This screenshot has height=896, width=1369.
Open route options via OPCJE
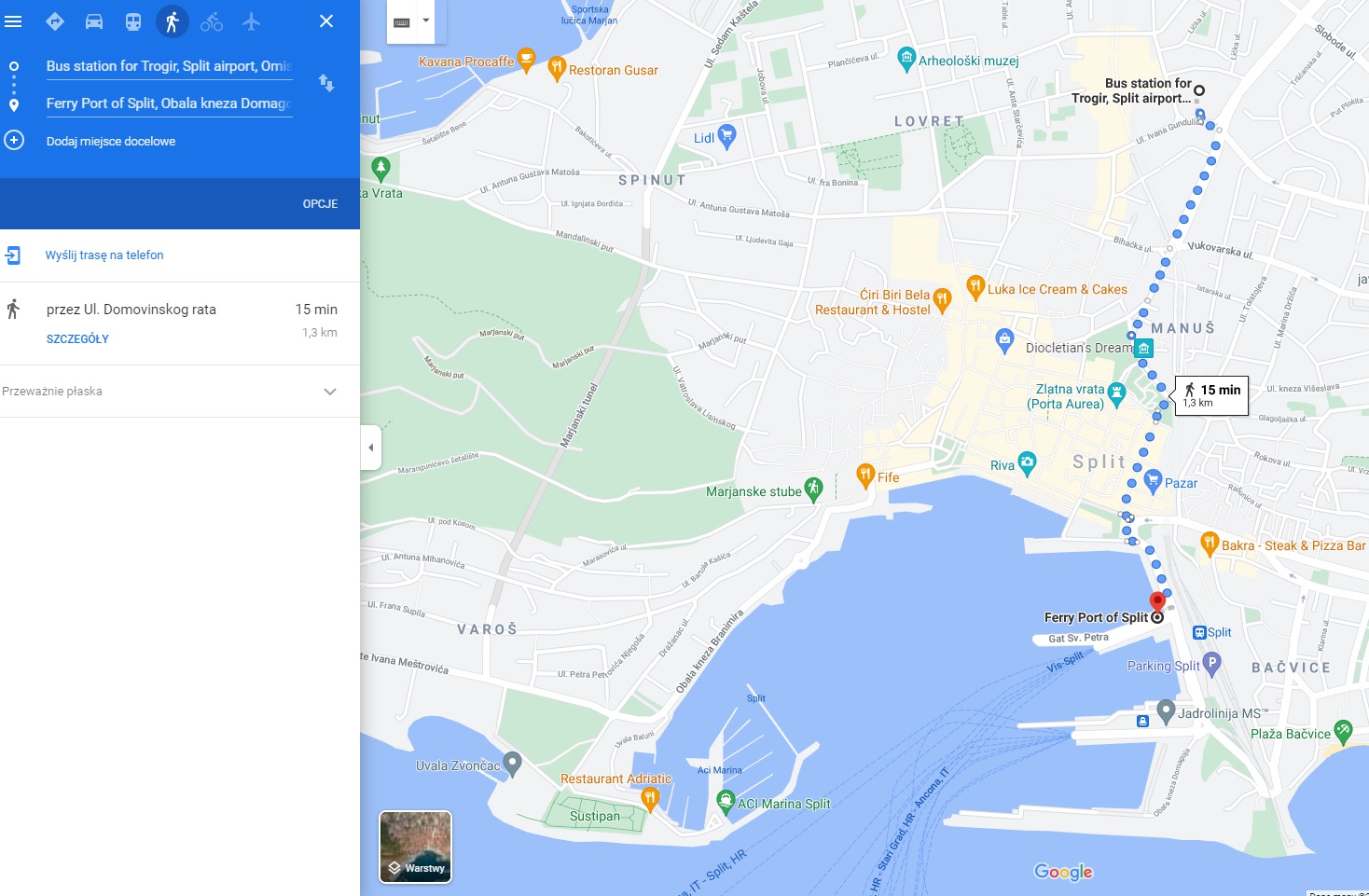pos(320,203)
